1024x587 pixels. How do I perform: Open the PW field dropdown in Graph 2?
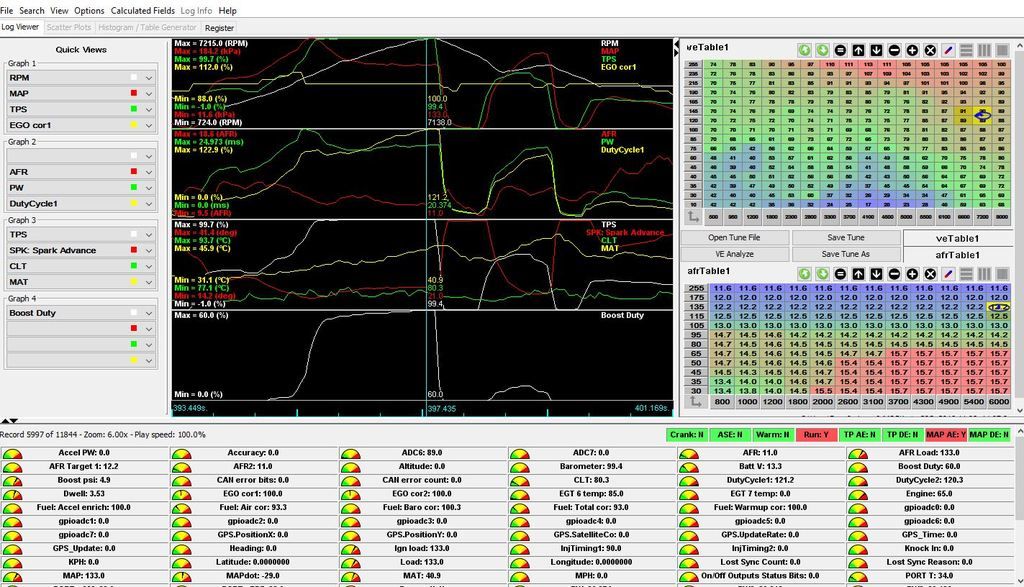149,187
